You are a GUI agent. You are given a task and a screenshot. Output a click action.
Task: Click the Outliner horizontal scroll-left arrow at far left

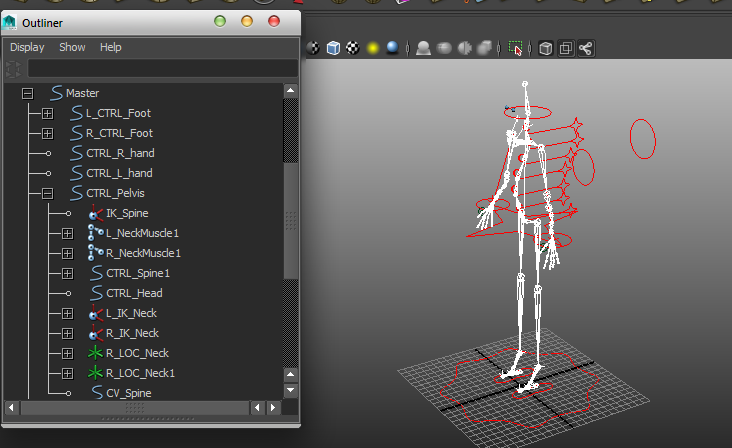pos(12,408)
